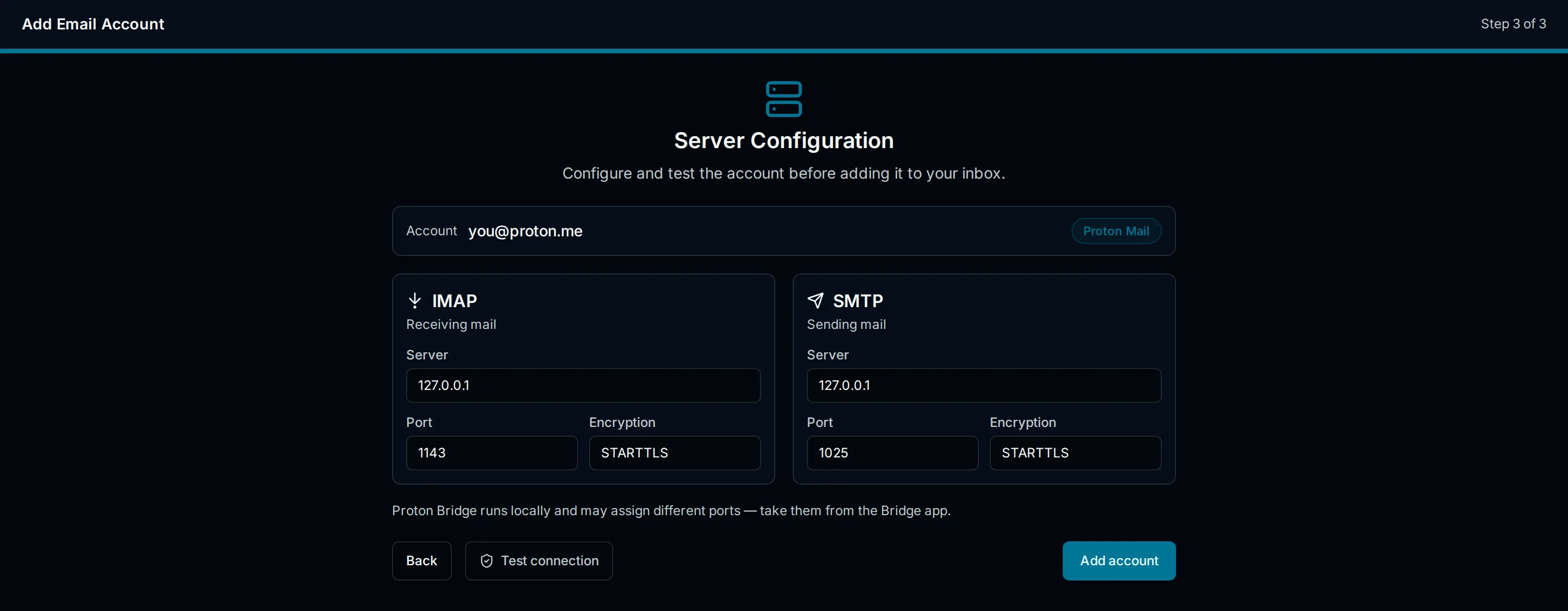Click the shield icon in Test connection
Image resolution: width=1568 pixels, height=611 pixels.
pyautogui.click(x=486, y=561)
